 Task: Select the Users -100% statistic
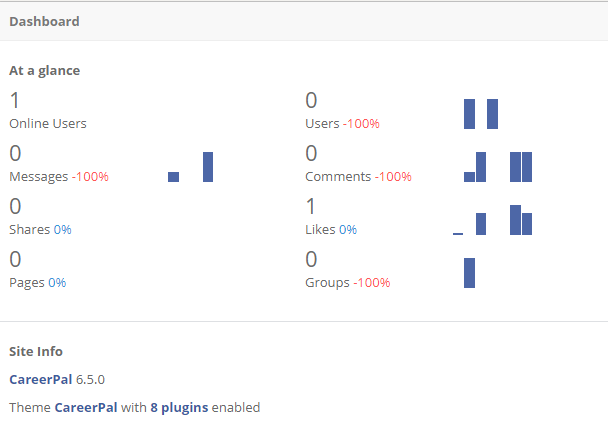342,123
